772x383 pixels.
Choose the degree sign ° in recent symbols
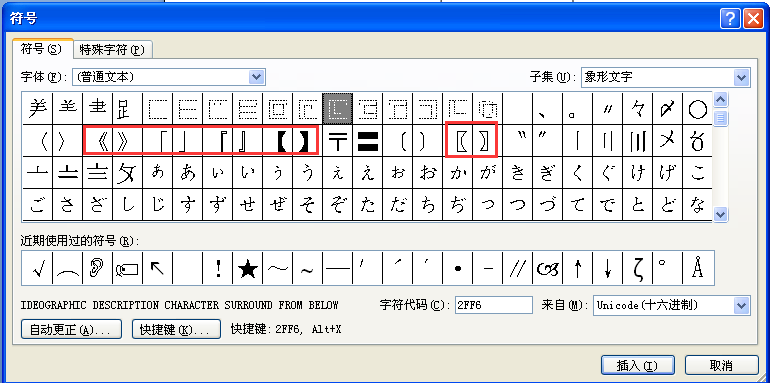[x=668, y=268]
